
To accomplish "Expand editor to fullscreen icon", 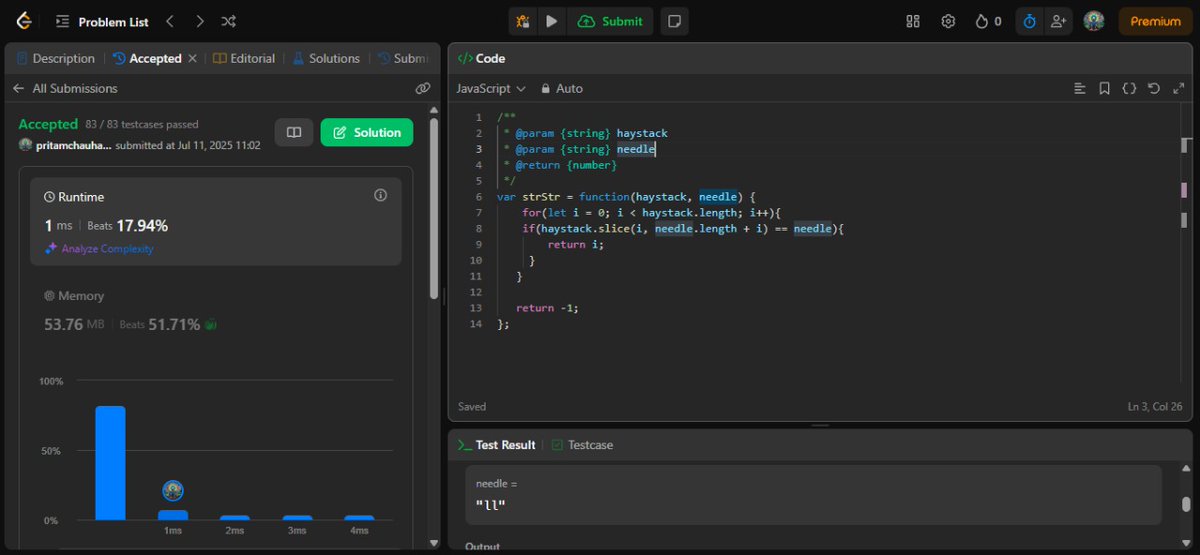I will click(x=1178, y=88).
